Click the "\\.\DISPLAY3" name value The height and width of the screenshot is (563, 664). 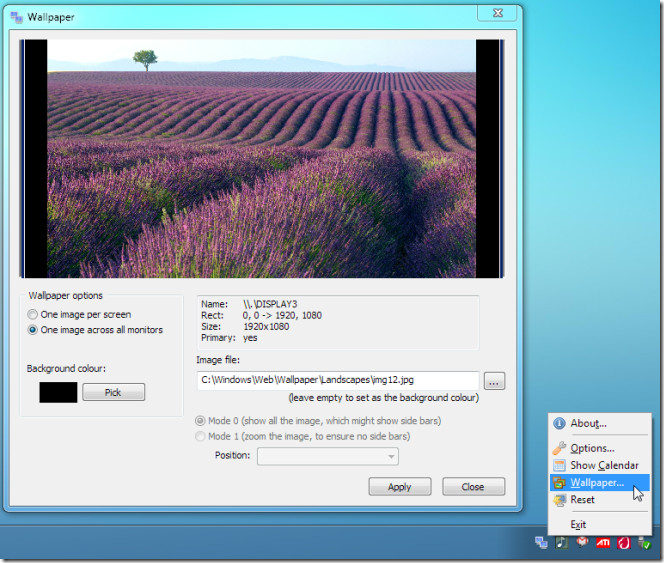tap(270, 304)
